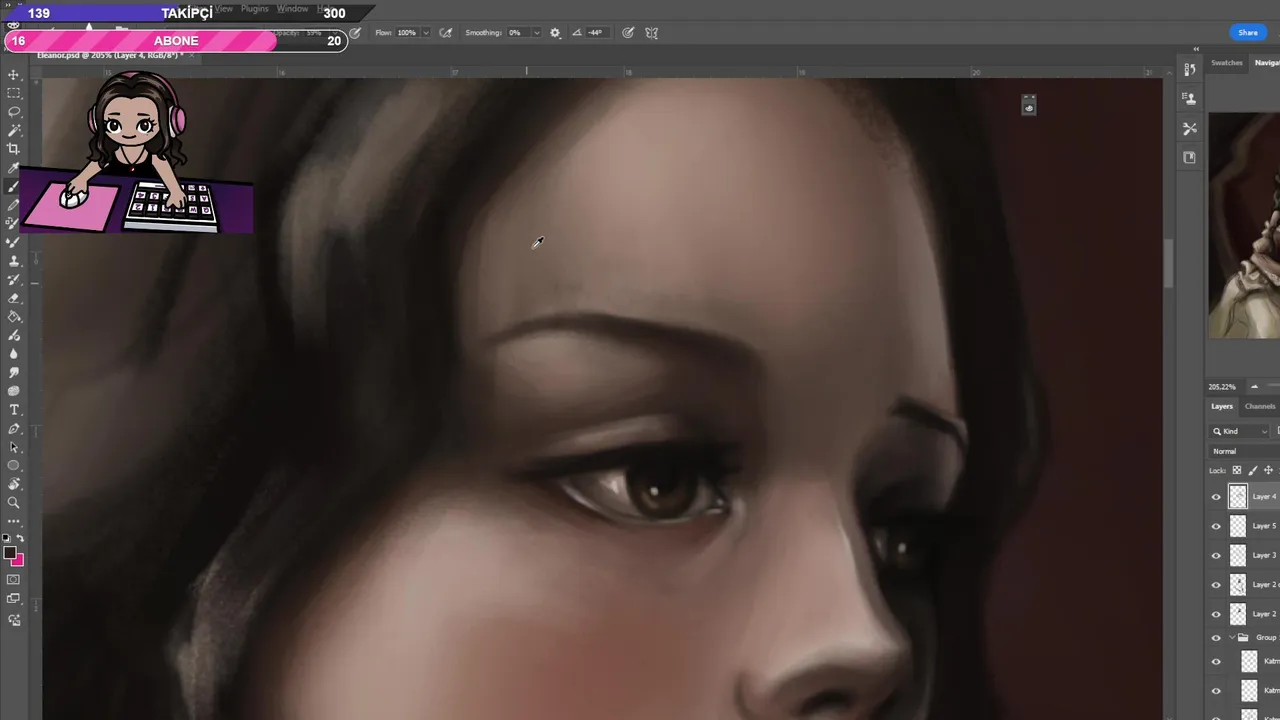Open the symmetry butterfly options
Image resolution: width=1280 pixels, height=720 pixels.
[651, 33]
